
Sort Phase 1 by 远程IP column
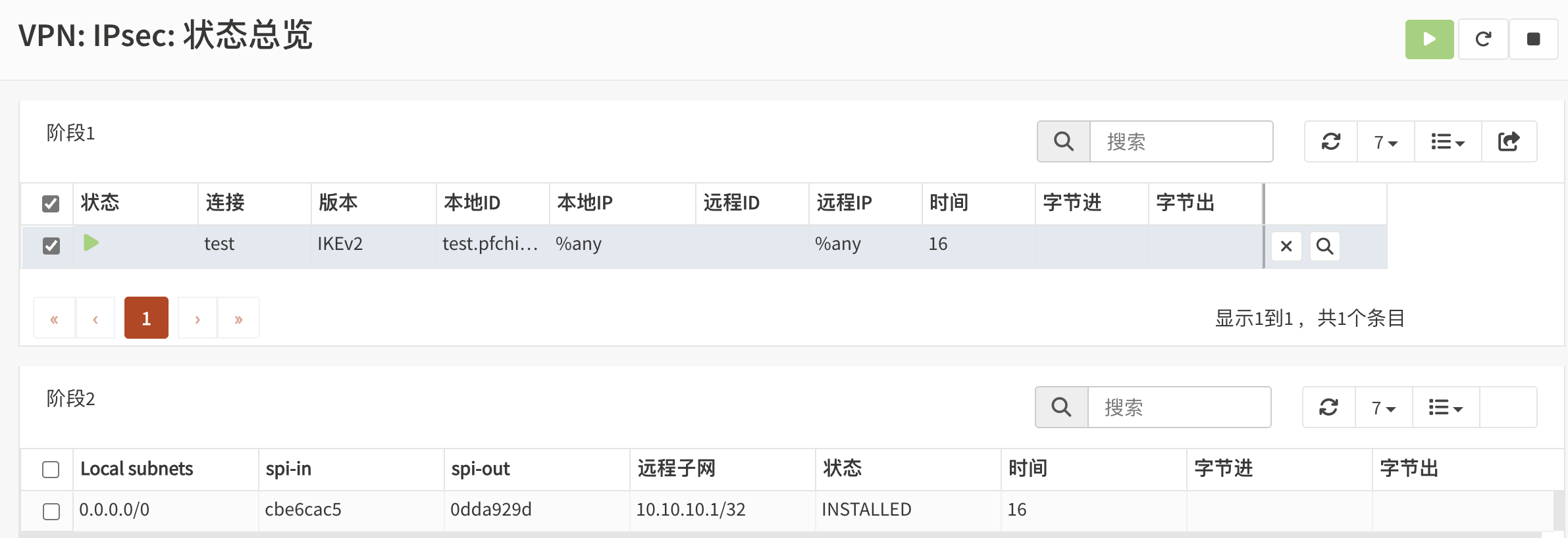coord(844,203)
